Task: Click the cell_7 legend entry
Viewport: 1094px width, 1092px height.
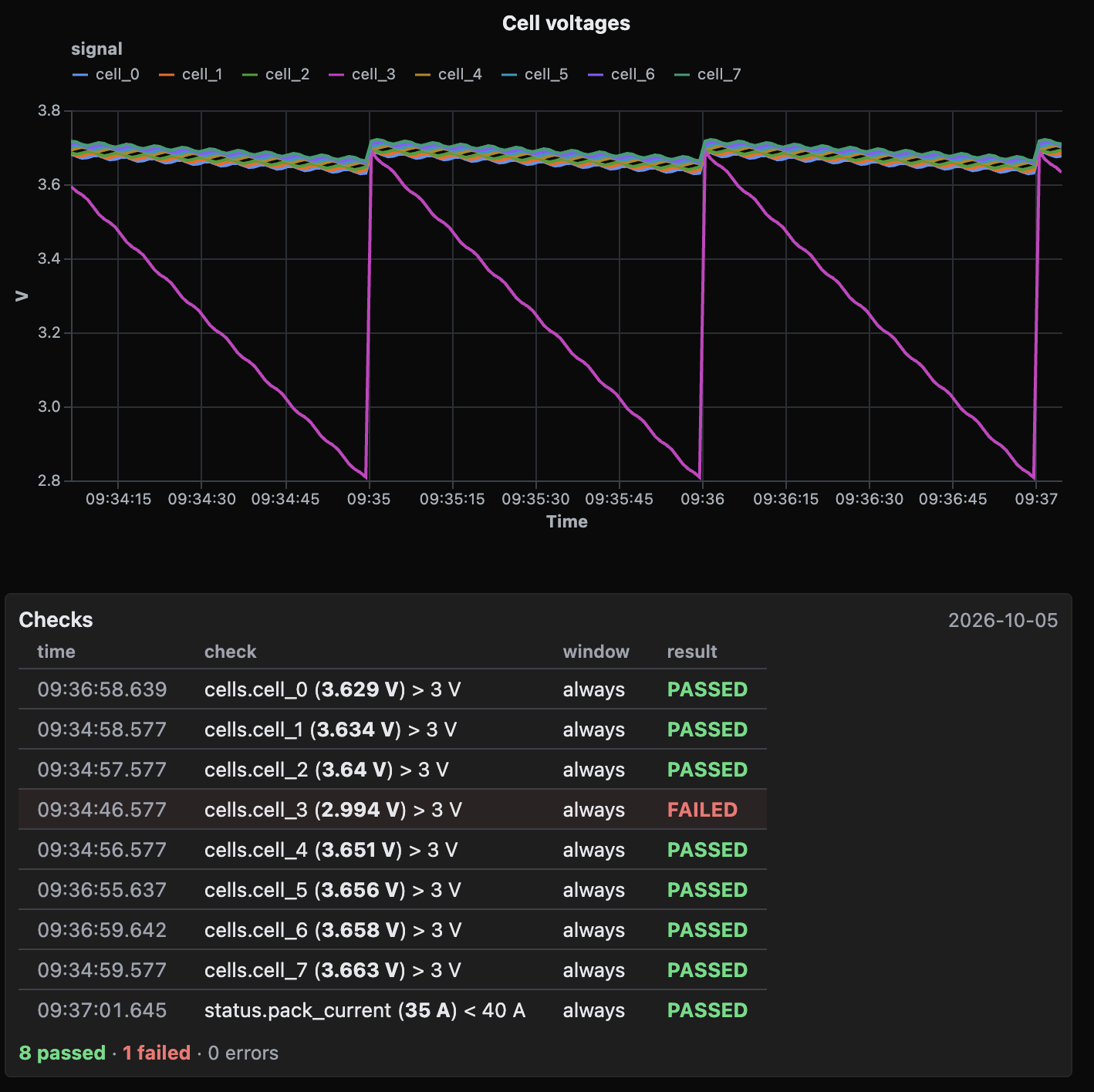Action: [x=707, y=74]
